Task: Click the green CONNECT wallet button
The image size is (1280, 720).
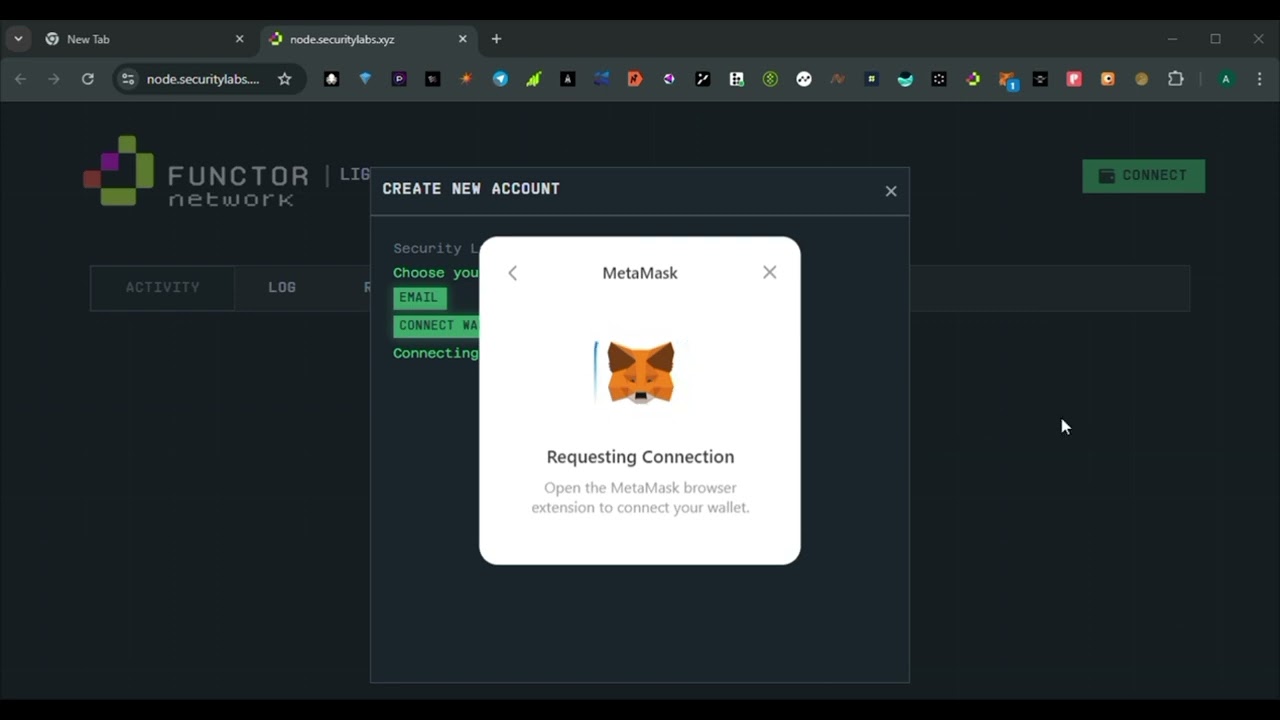Action: pyautogui.click(x=1143, y=176)
